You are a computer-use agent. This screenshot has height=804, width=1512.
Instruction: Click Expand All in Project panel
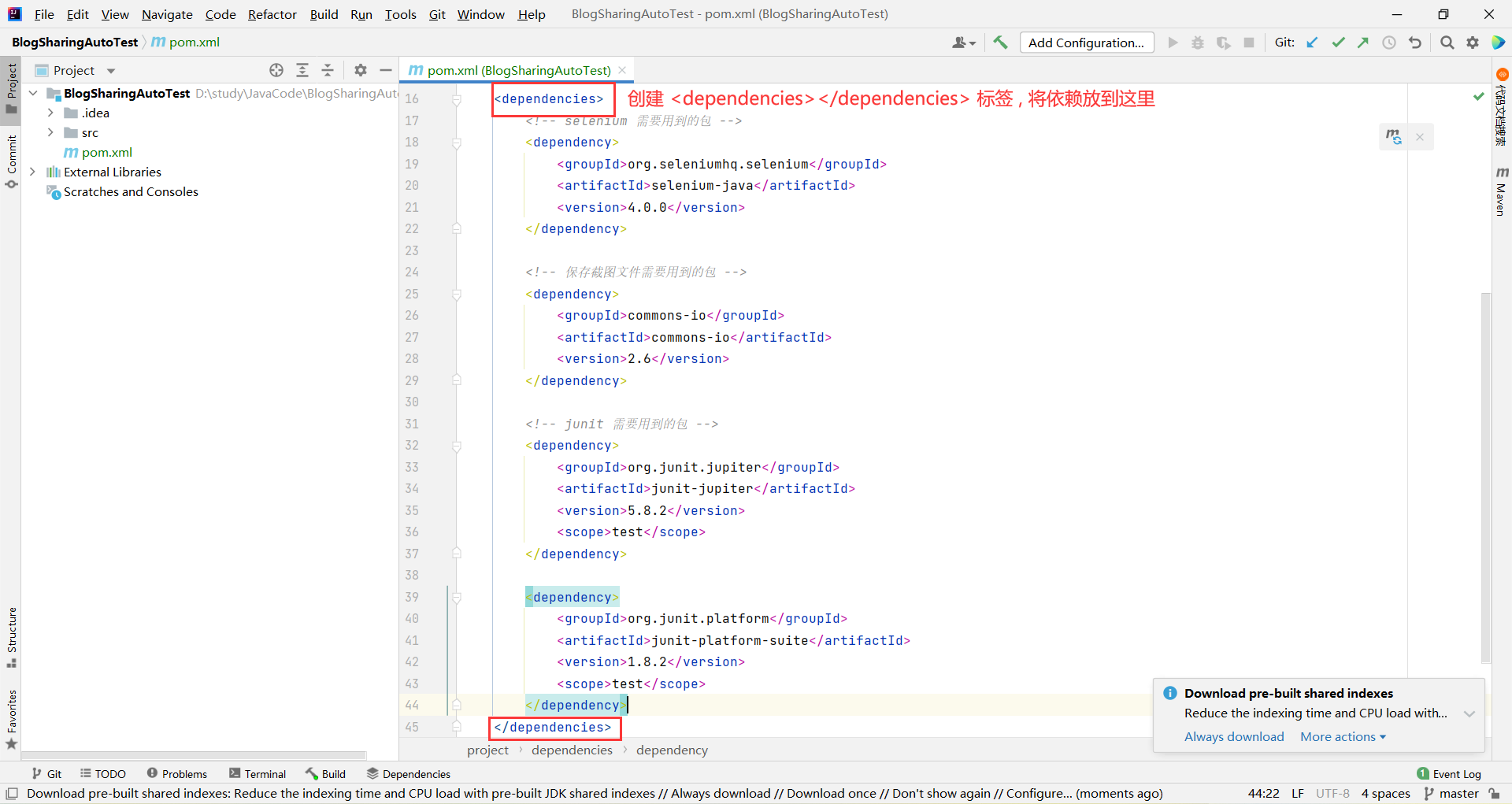tap(302, 70)
